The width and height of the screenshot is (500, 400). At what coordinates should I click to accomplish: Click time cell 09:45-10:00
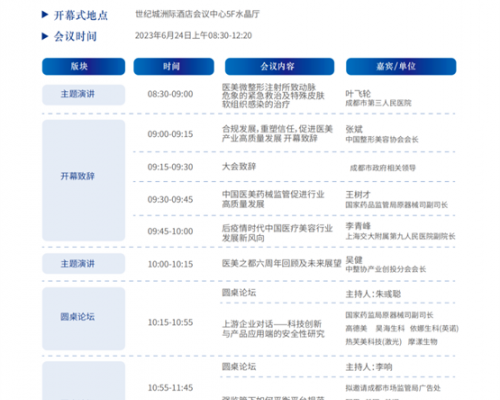click(x=170, y=231)
